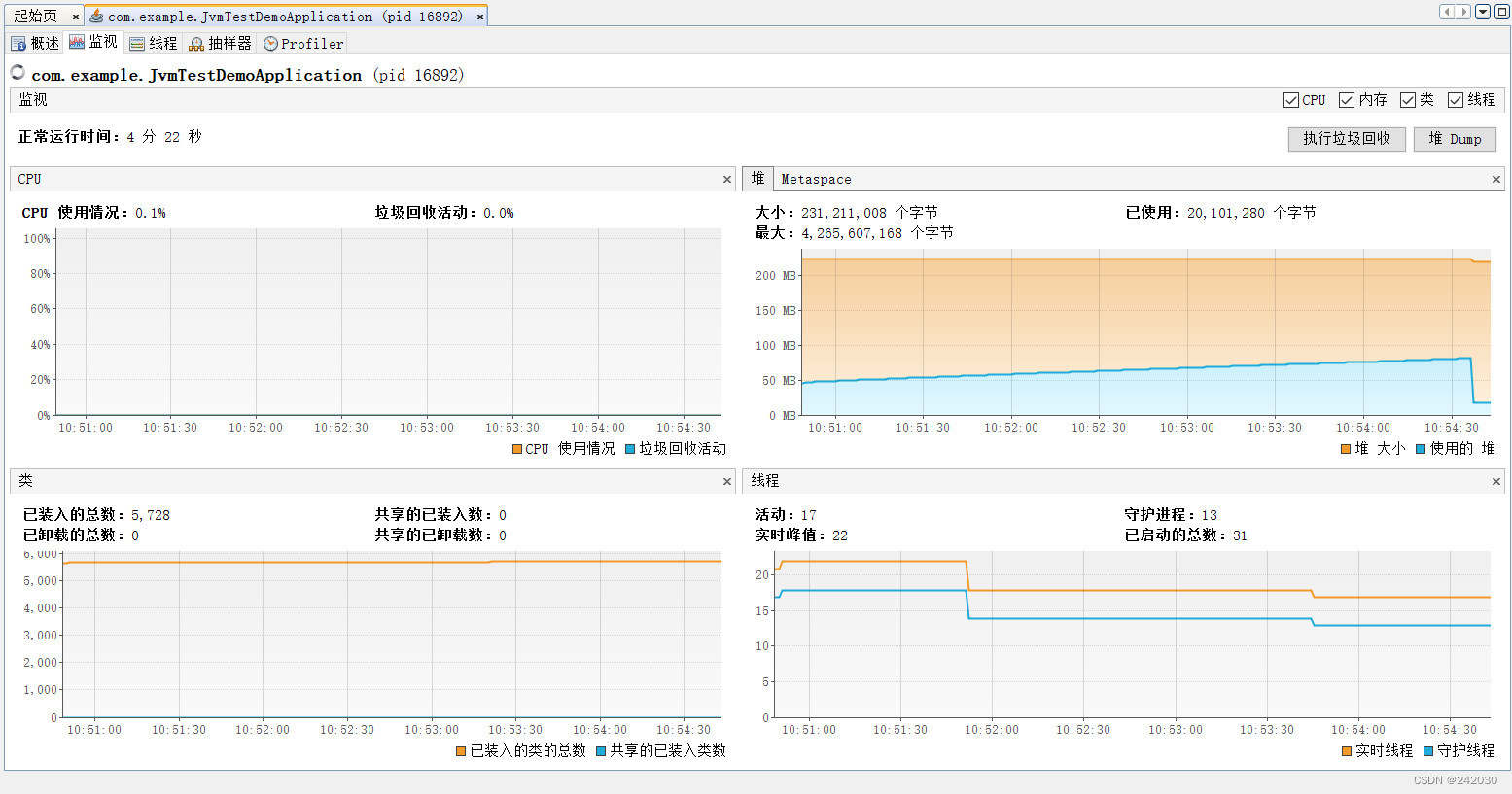Select the 监视 monitor tab
This screenshot has width=1512, height=794.
tap(93, 42)
